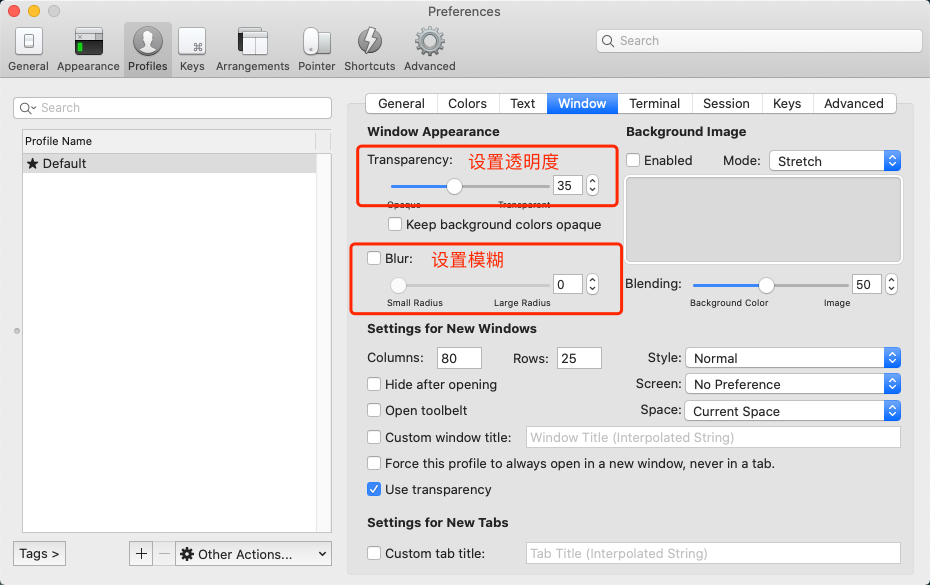The image size is (930, 585).
Task: Click the Blur radius stepper arrows
Action: pos(592,284)
